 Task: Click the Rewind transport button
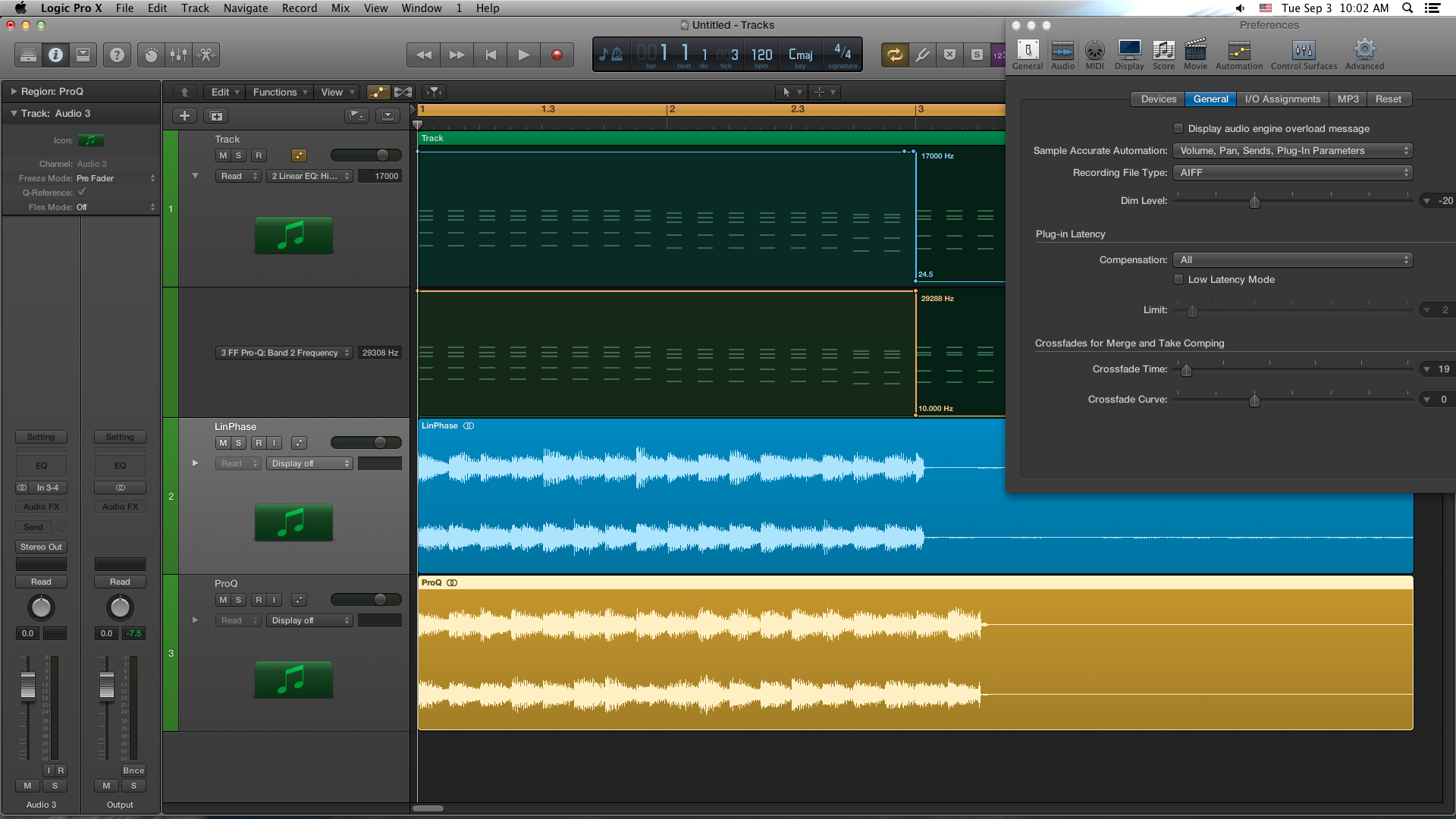coord(424,55)
